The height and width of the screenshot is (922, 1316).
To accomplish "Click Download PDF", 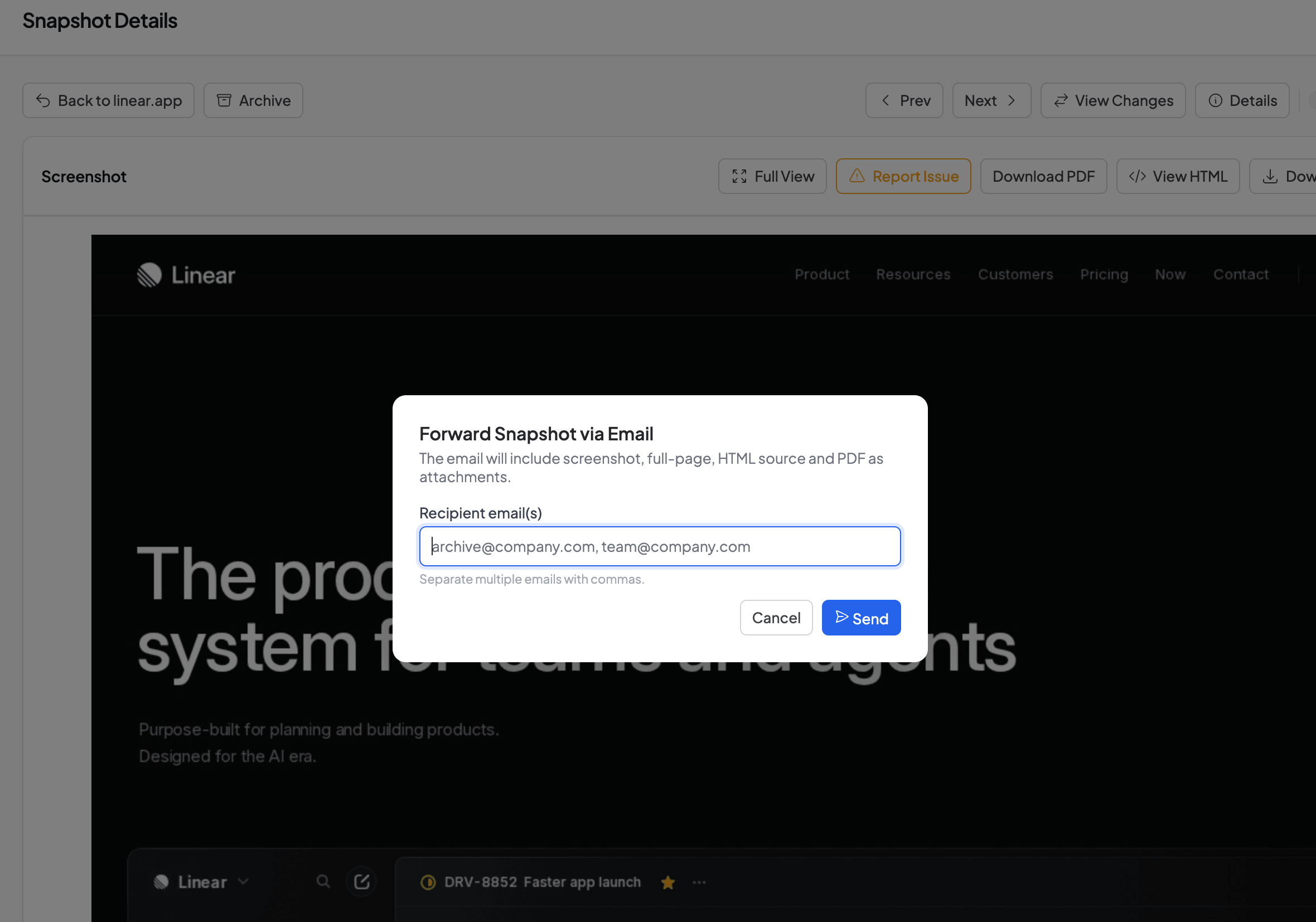I will tap(1043, 176).
